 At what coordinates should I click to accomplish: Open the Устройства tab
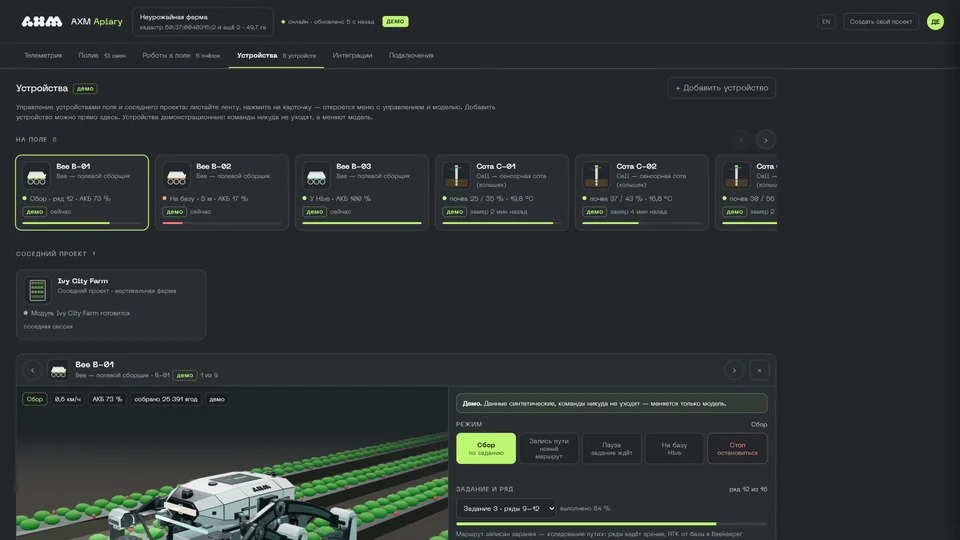(x=276, y=55)
